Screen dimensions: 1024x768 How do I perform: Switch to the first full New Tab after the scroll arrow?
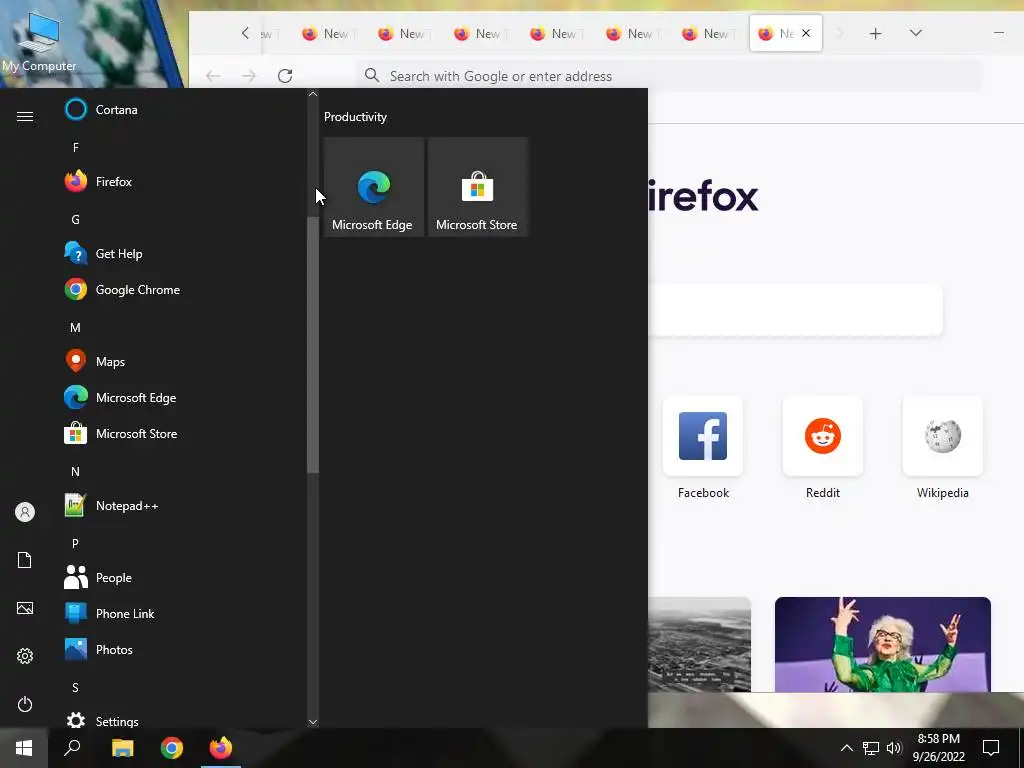326,33
